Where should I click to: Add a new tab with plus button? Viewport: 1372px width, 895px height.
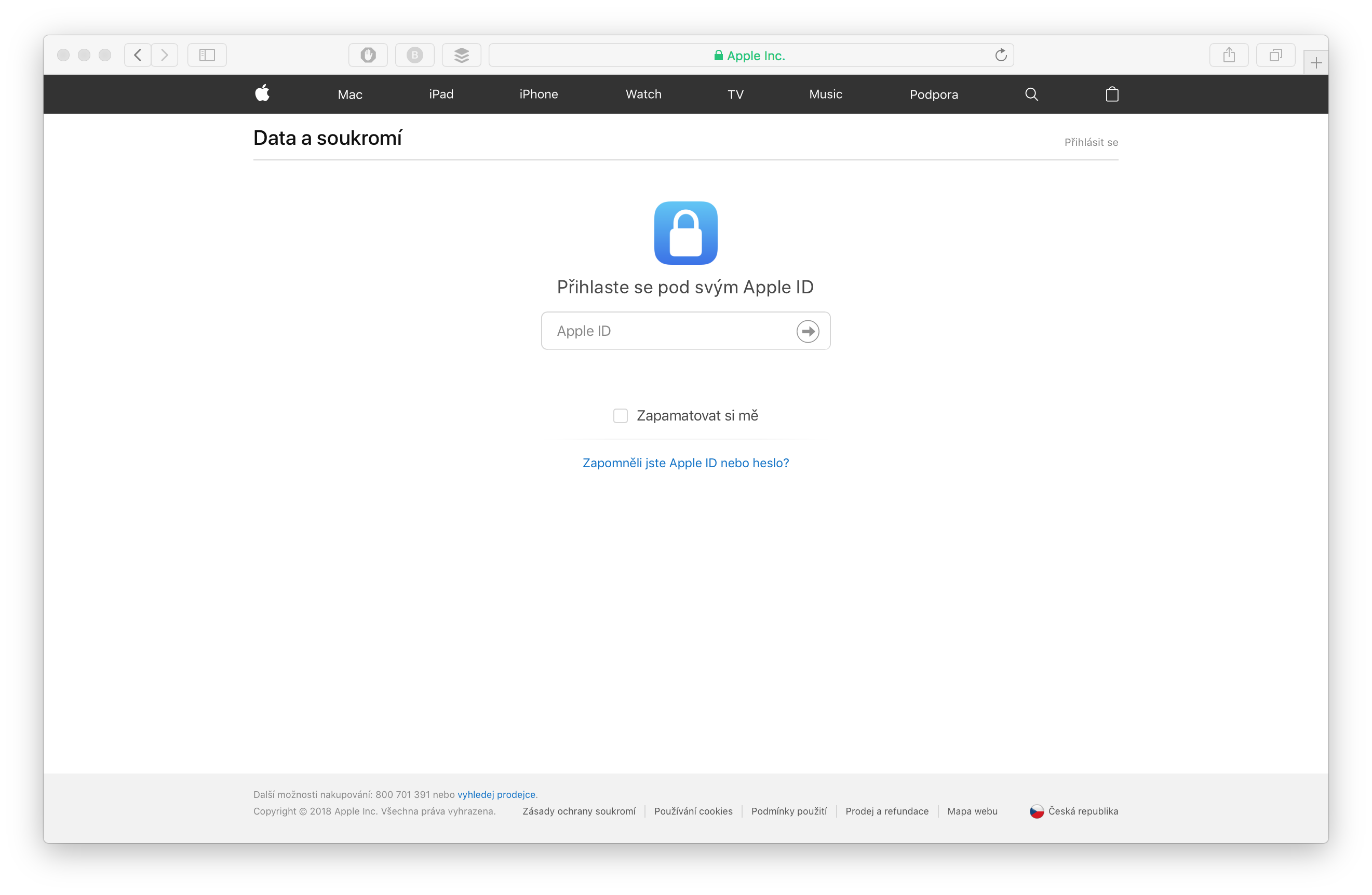(1315, 63)
